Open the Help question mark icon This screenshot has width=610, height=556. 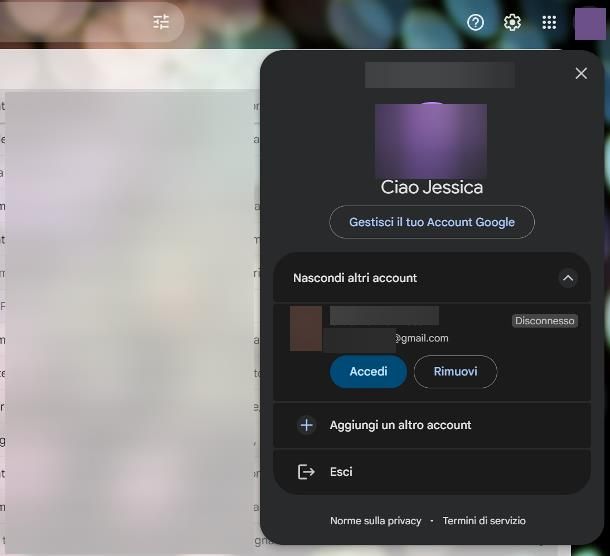pos(475,22)
